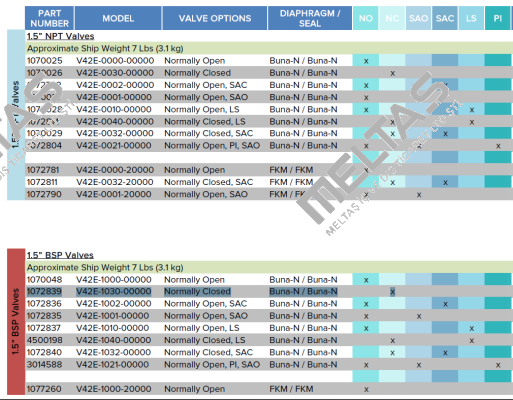The image size is (513, 400).
Task: Click the highlighted x in NC column
Action: [x=392, y=292]
